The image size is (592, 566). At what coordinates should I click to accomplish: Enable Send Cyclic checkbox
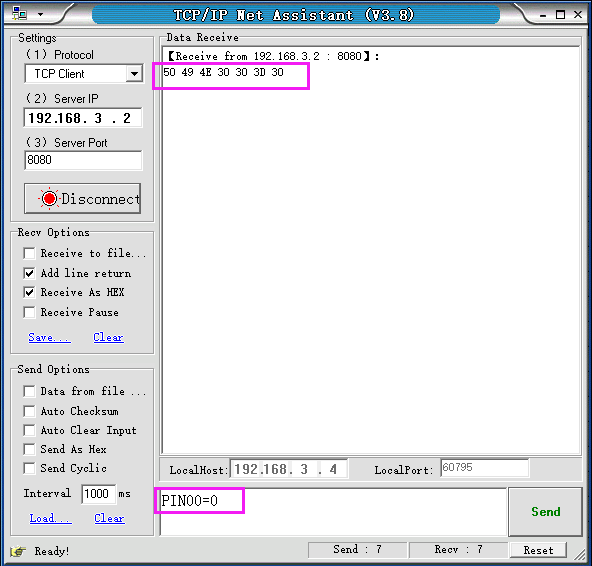pos(29,468)
